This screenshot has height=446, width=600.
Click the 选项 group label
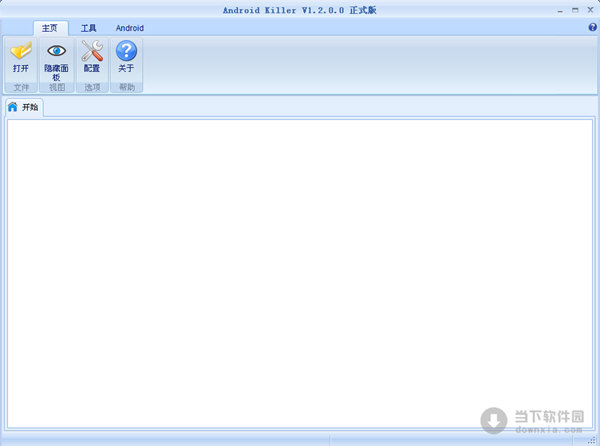pos(92,87)
